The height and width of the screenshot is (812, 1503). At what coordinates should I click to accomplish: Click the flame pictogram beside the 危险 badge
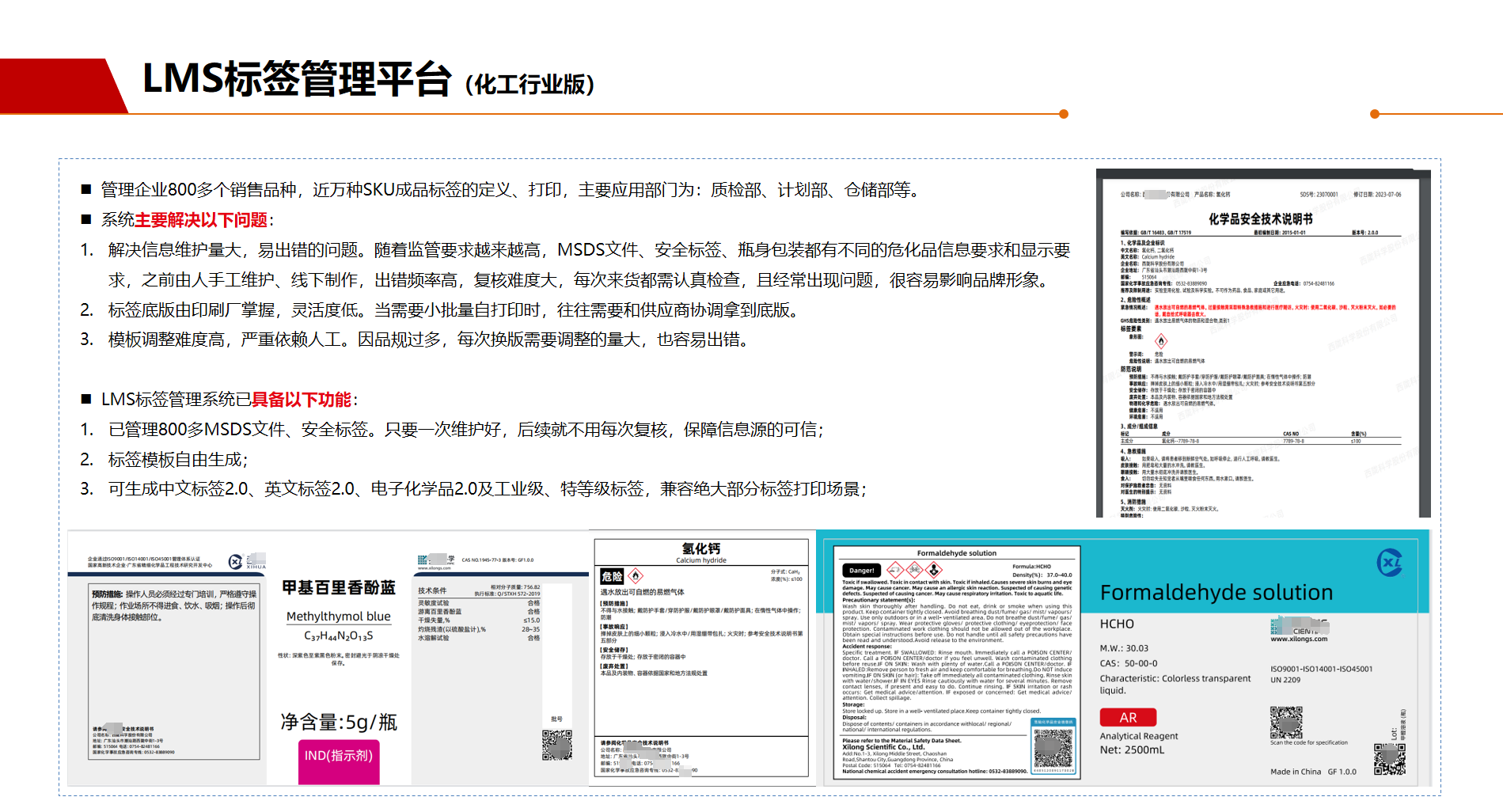[636, 576]
